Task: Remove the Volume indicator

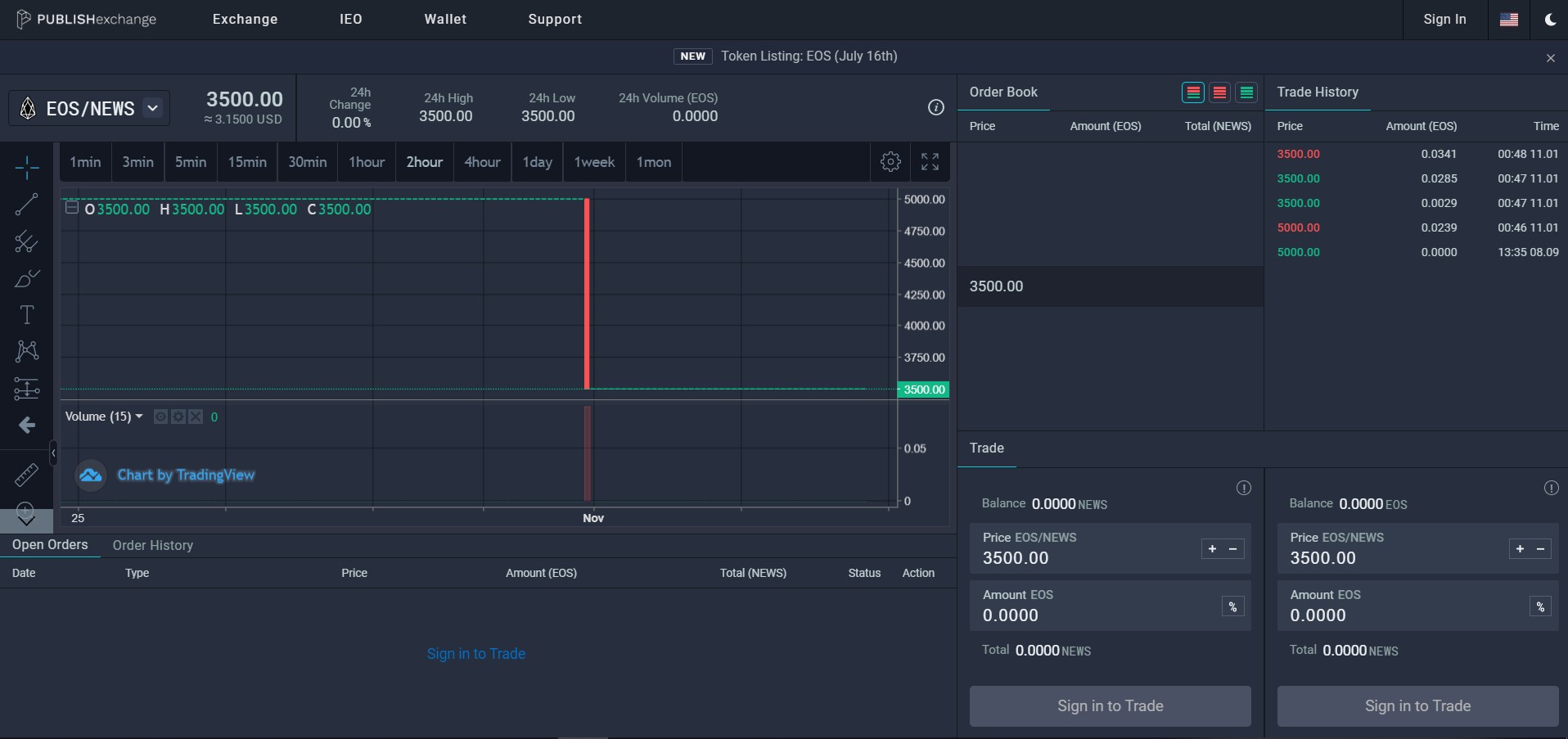Action: pyautogui.click(x=196, y=417)
